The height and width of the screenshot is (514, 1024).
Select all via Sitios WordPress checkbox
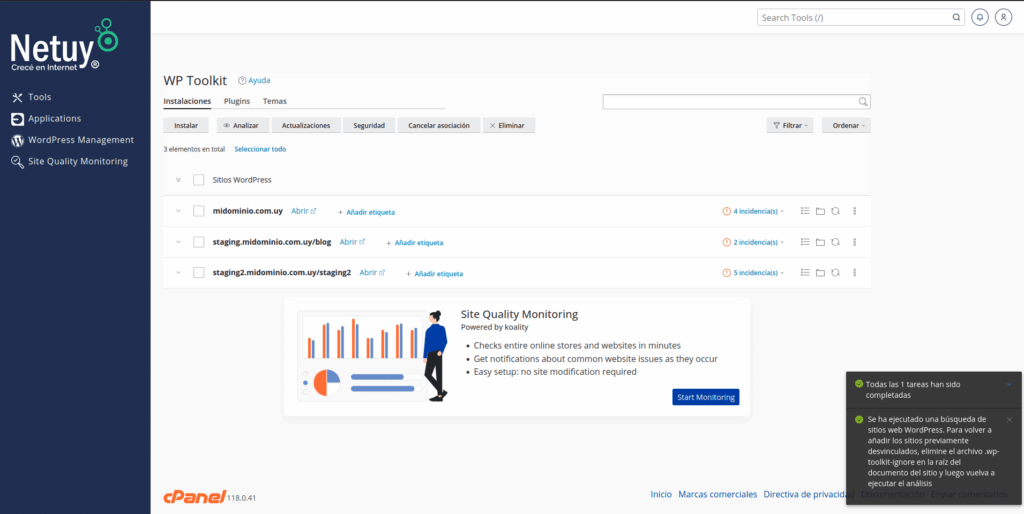pos(199,180)
